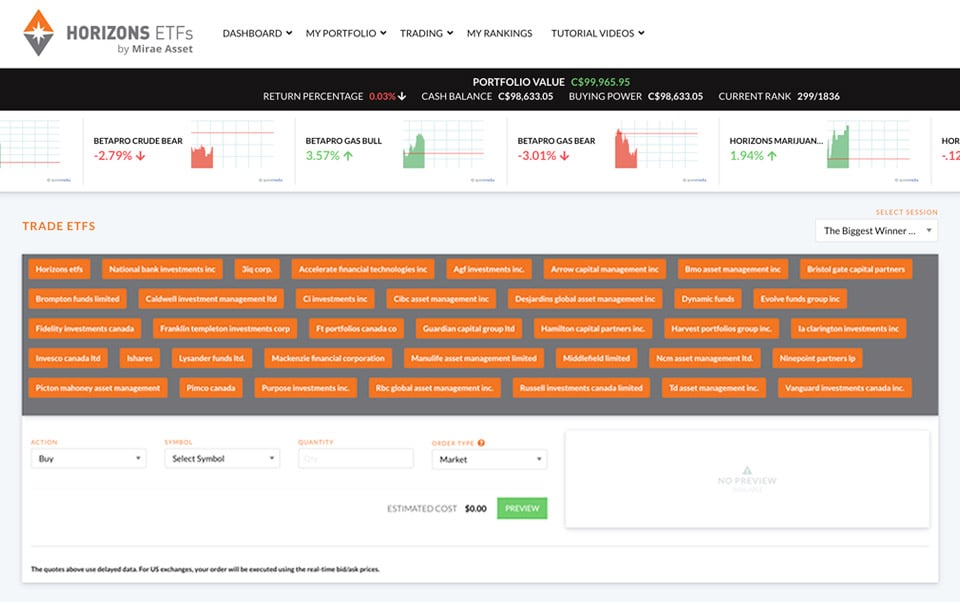960x602 pixels.
Task: Select Dynamic funds tag
Action: point(708,299)
